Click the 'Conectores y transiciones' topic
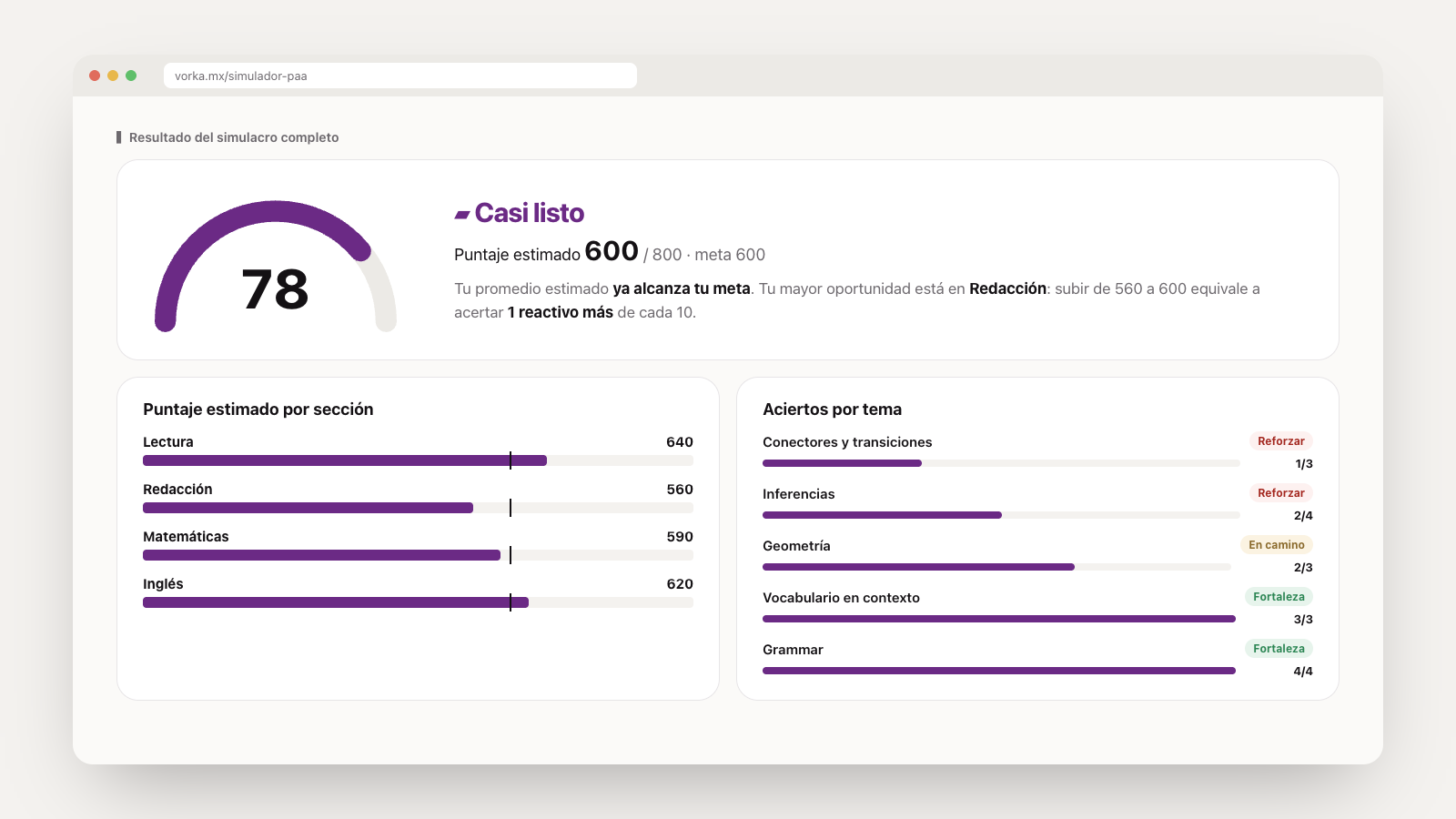Screen dimensions: 1456x819 pyautogui.click(x=847, y=442)
